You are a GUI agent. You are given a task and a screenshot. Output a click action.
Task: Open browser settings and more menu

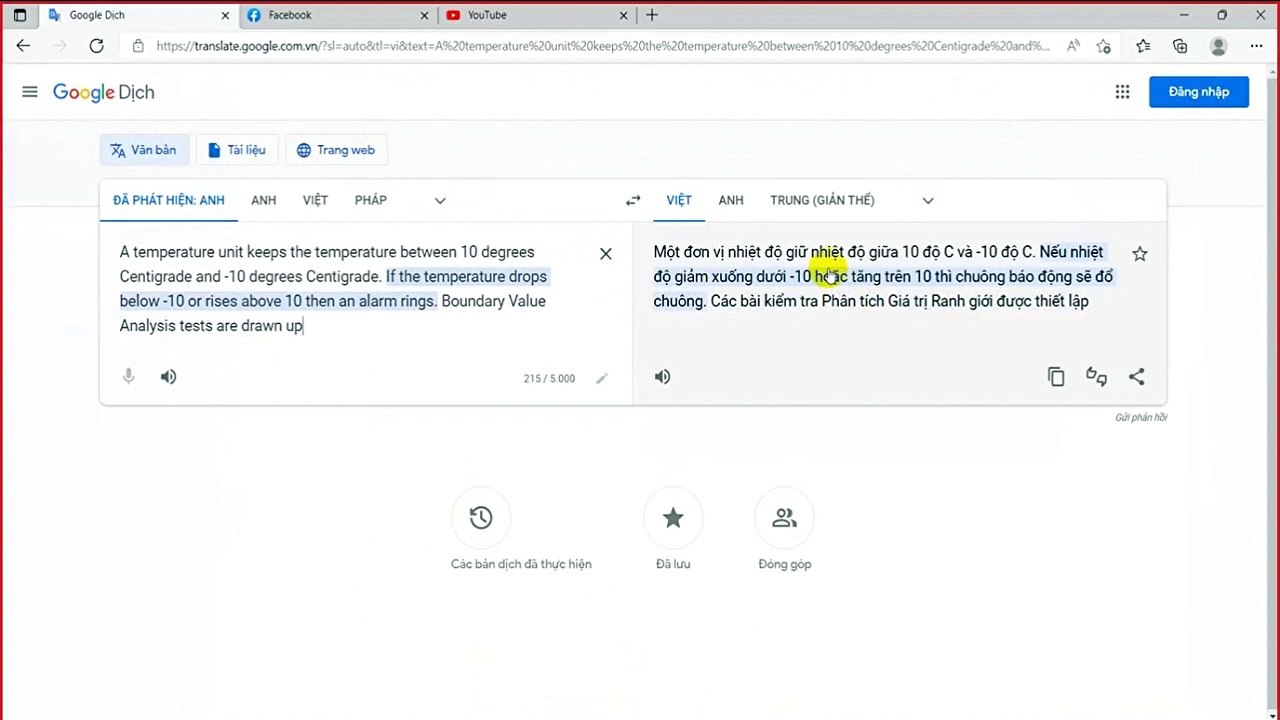(1256, 46)
